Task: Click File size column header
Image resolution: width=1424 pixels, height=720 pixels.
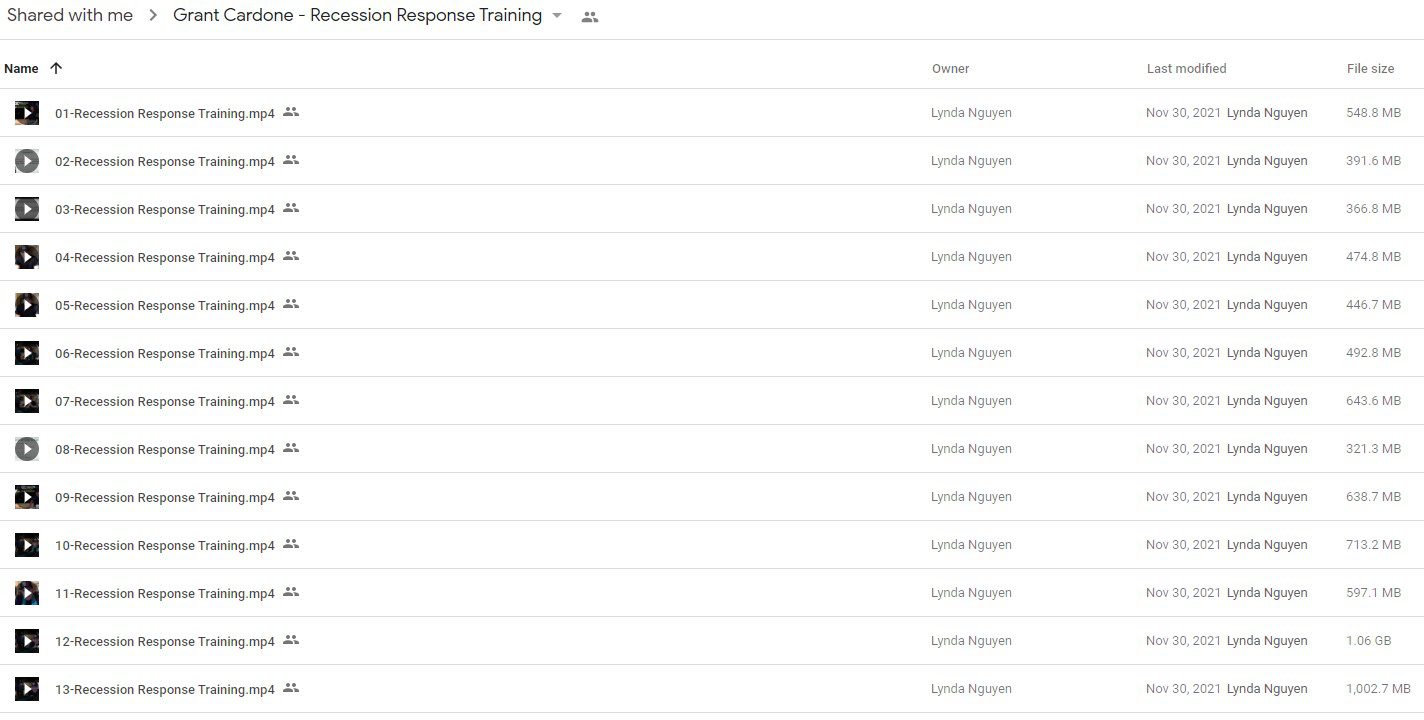Action: pyautogui.click(x=1371, y=69)
